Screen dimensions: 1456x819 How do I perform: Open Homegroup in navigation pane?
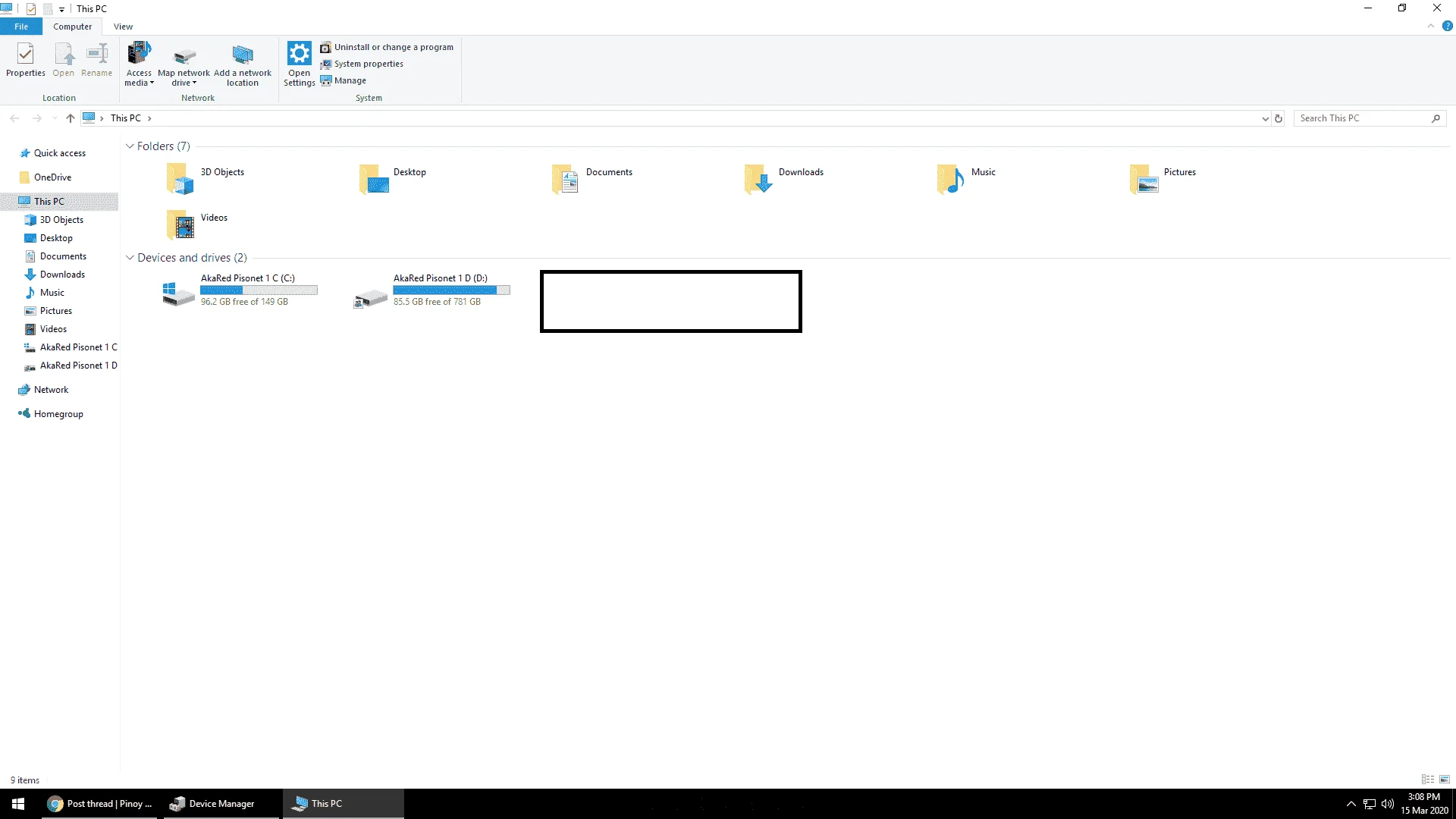tap(58, 414)
